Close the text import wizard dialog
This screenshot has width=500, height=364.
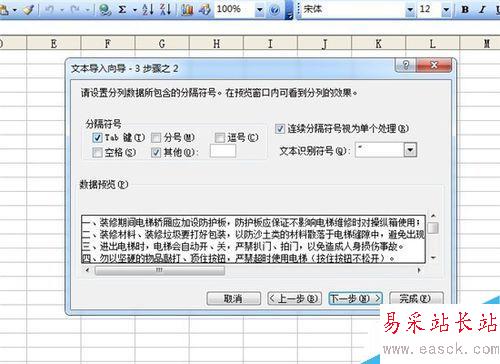[434, 65]
